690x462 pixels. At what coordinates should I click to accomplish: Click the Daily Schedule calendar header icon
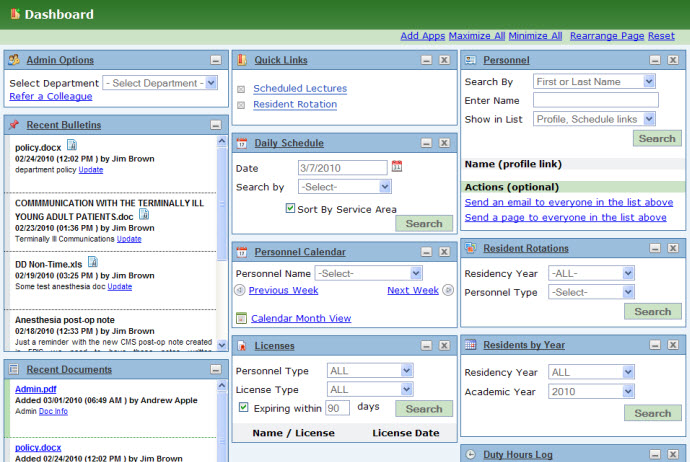[242, 143]
